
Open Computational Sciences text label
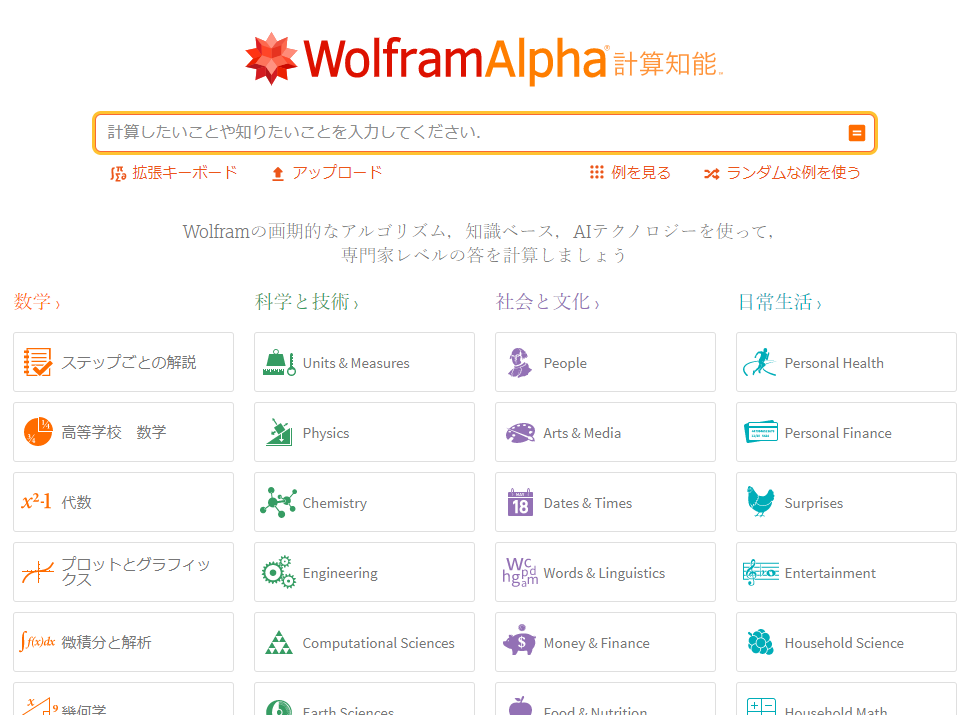coord(378,643)
